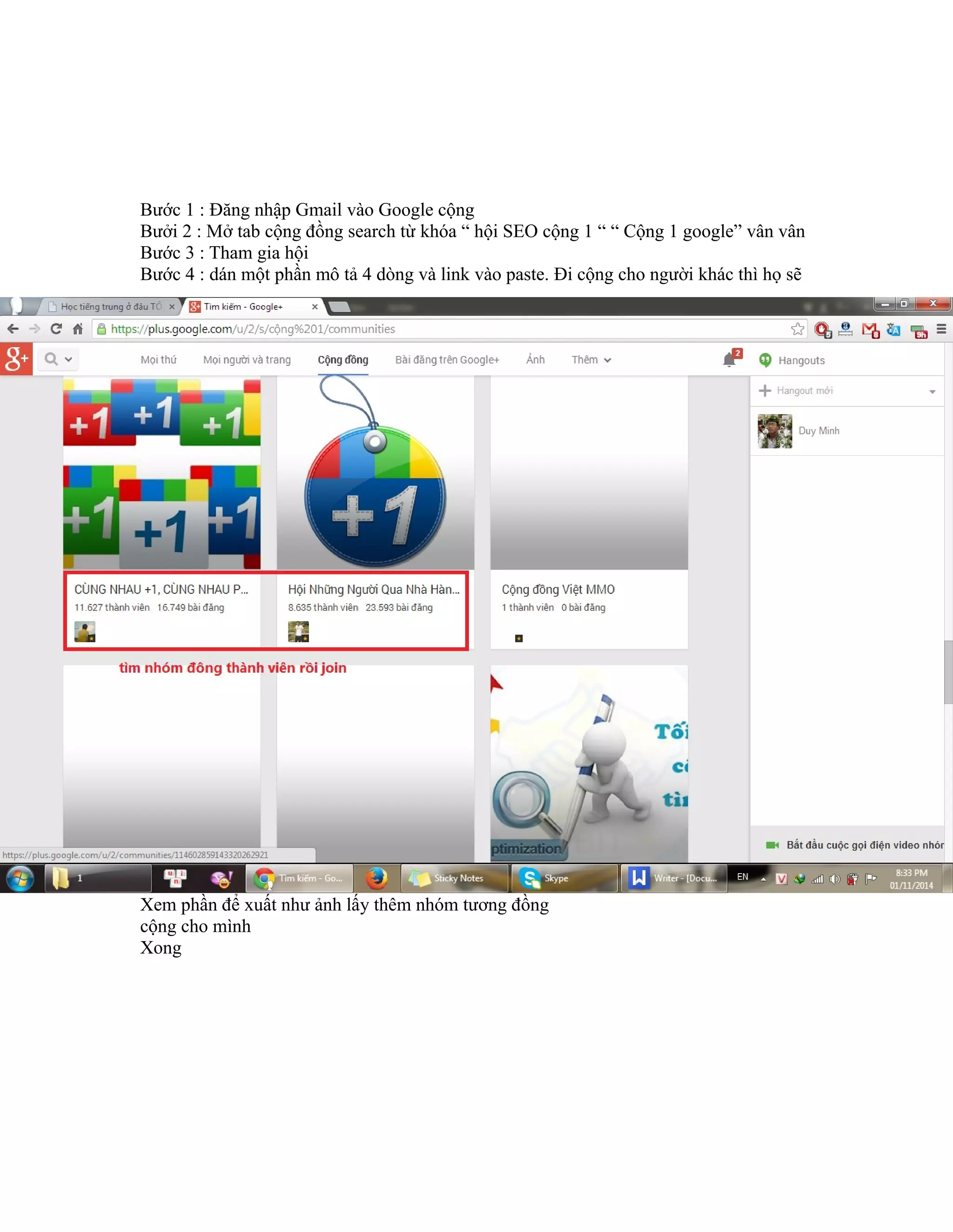The width and height of the screenshot is (953, 1232).
Task: Open Cộng đồng Việt MMO community
Action: click(x=558, y=590)
